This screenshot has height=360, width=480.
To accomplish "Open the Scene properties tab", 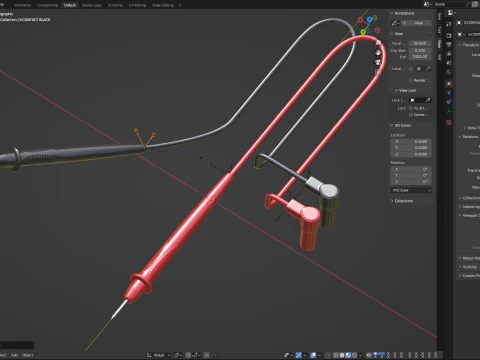I will pyautogui.click(x=449, y=63).
